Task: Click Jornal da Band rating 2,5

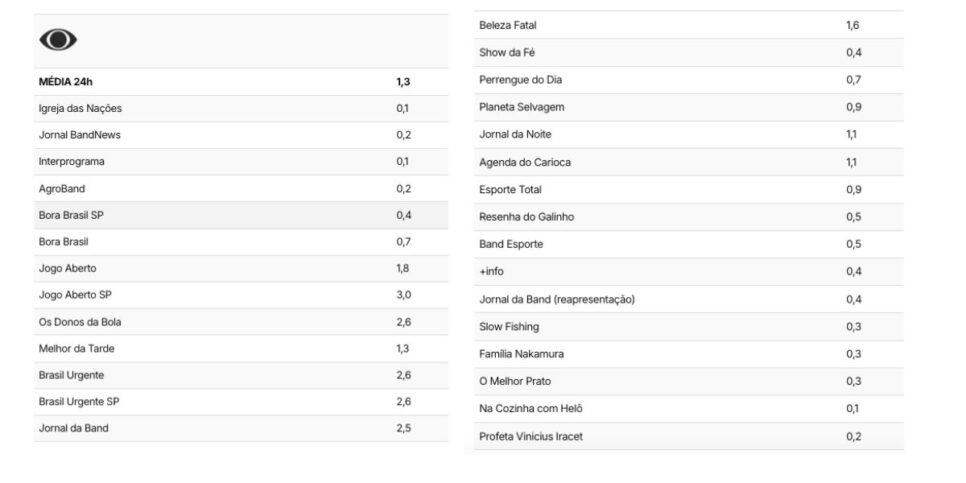Action: click(404, 428)
